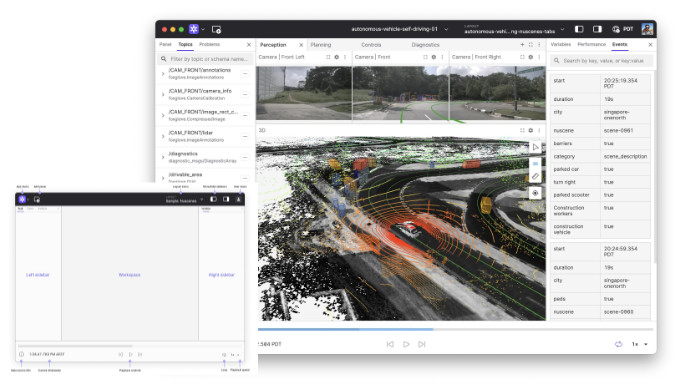Open the add panel icon in title bar
678x381 pixels.
(x=216, y=29)
